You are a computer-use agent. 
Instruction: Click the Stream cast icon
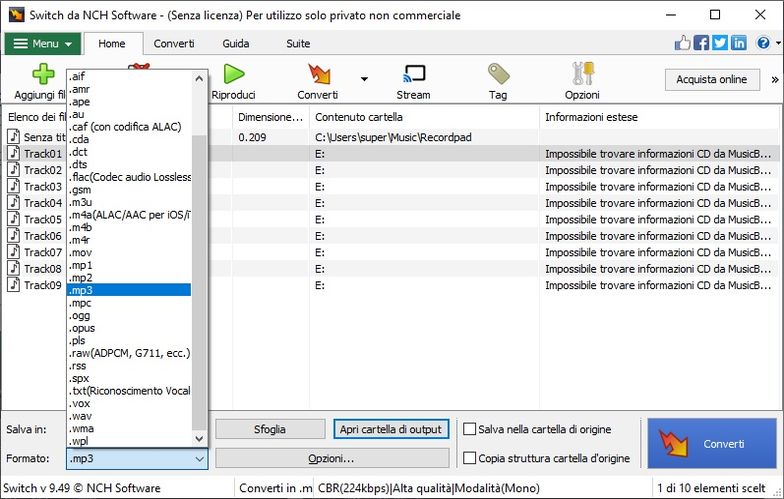tap(414, 74)
